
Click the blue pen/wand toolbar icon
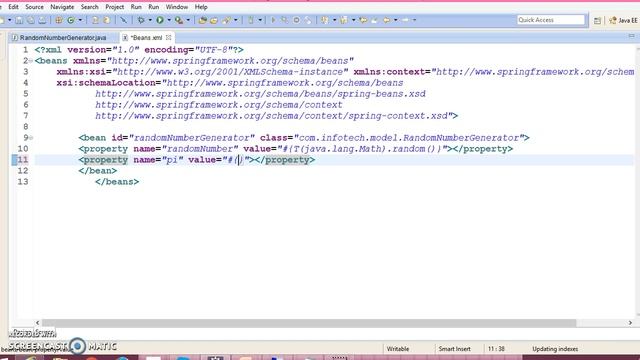coord(124,20)
